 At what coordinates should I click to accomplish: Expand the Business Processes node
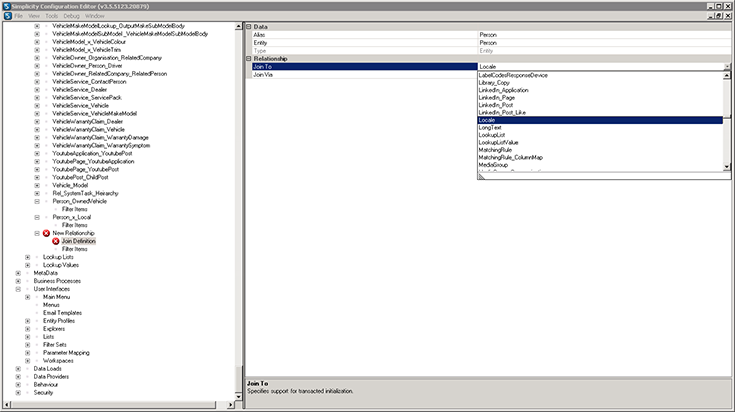pyautogui.click(x=19, y=281)
